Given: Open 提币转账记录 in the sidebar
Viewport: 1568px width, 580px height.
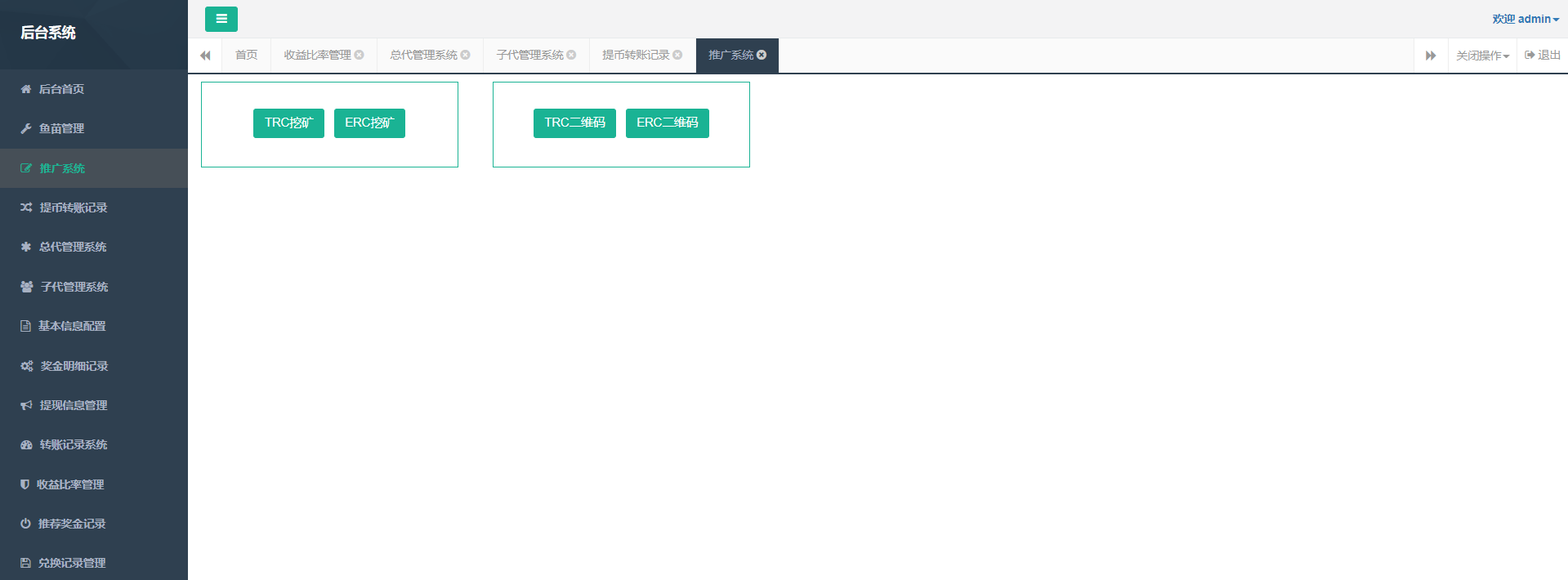Looking at the screenshot, I should point(94,207).
